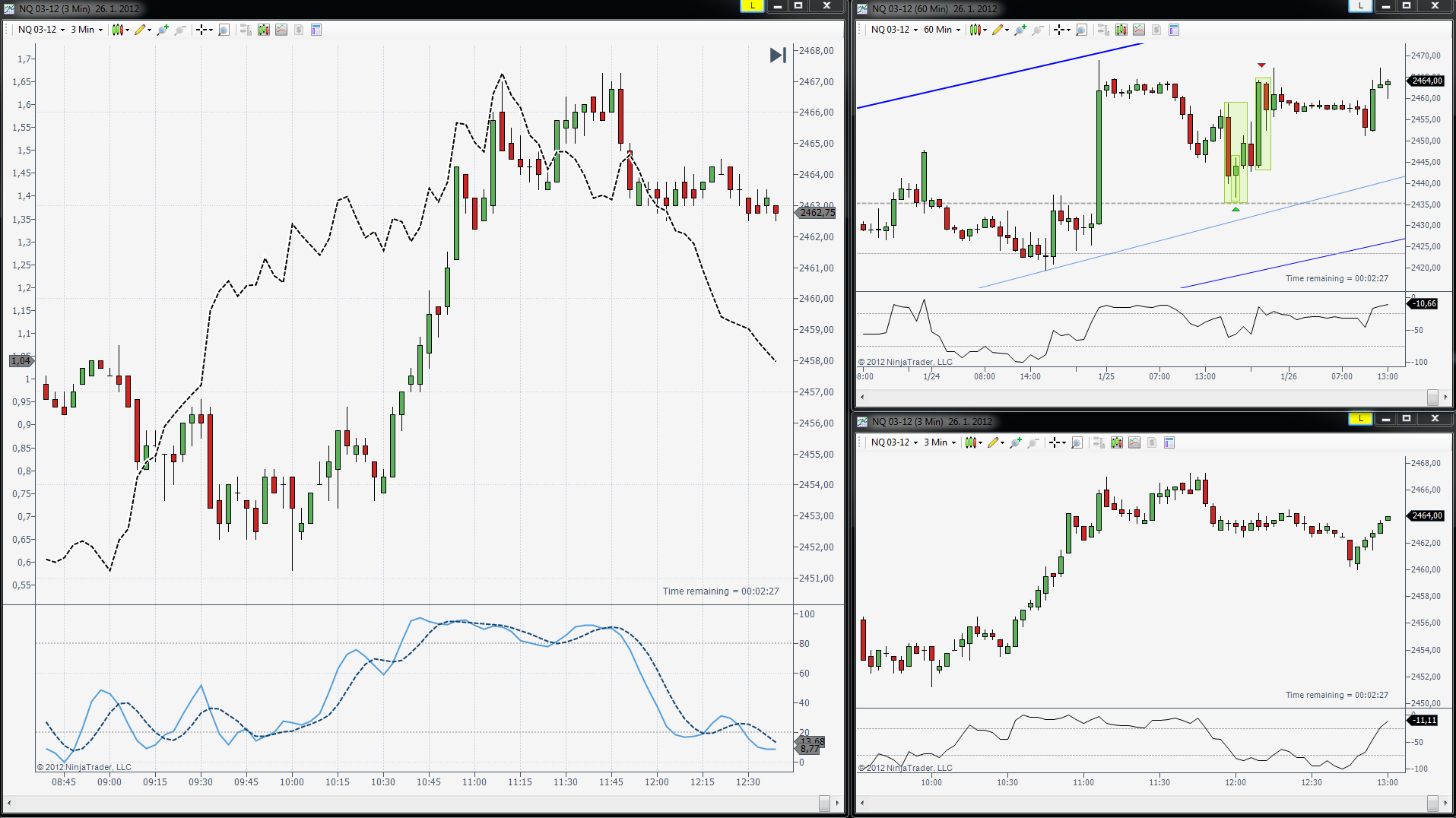Click scroll-left arrow in bottom-right chart scrollbar
Image resolution: width=1456 pixels, height=818 pixels.
click(862, 803)
